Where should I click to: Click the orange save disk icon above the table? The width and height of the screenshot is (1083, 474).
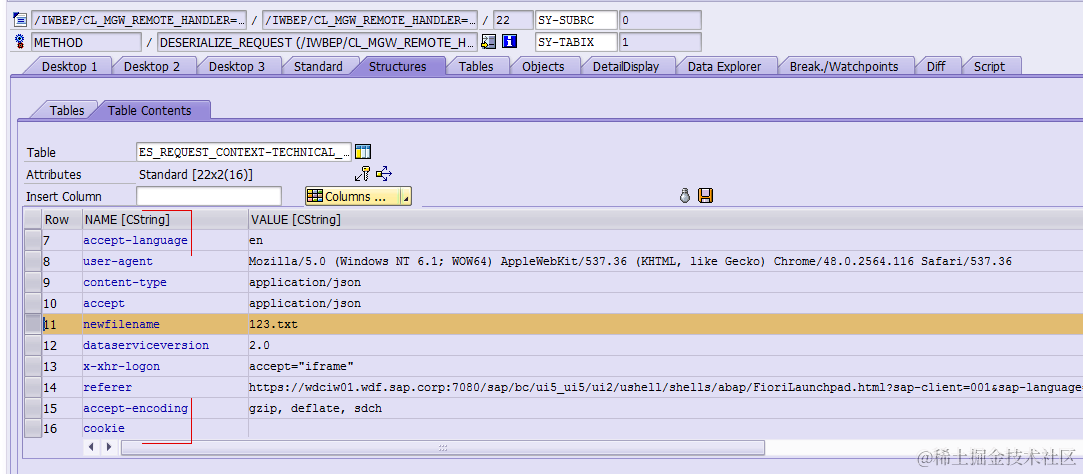[705, 196]
